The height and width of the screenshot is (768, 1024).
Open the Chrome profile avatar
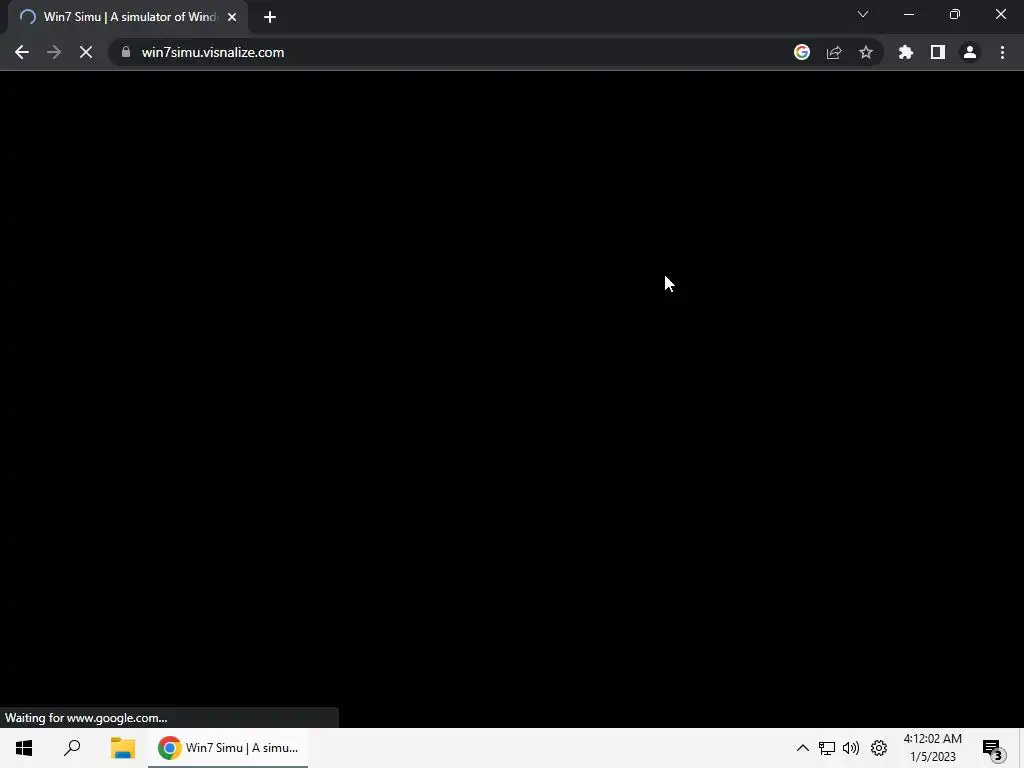970,52
